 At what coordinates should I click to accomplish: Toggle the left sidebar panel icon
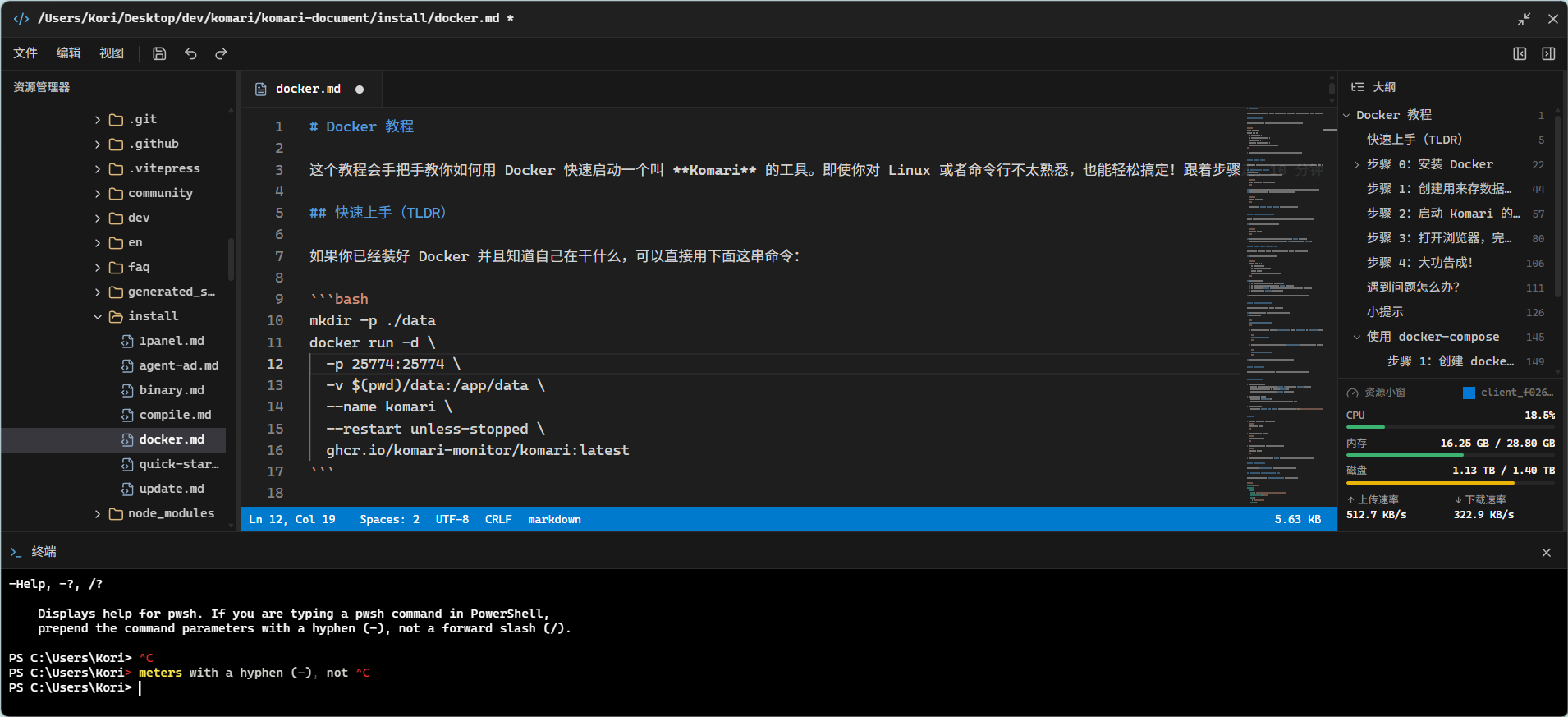1520,53
